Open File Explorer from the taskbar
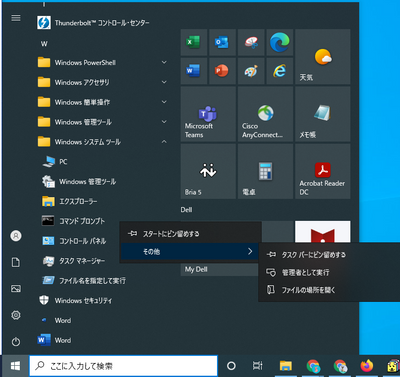This screenshot has width=400, height=377. tap(286, 366)
